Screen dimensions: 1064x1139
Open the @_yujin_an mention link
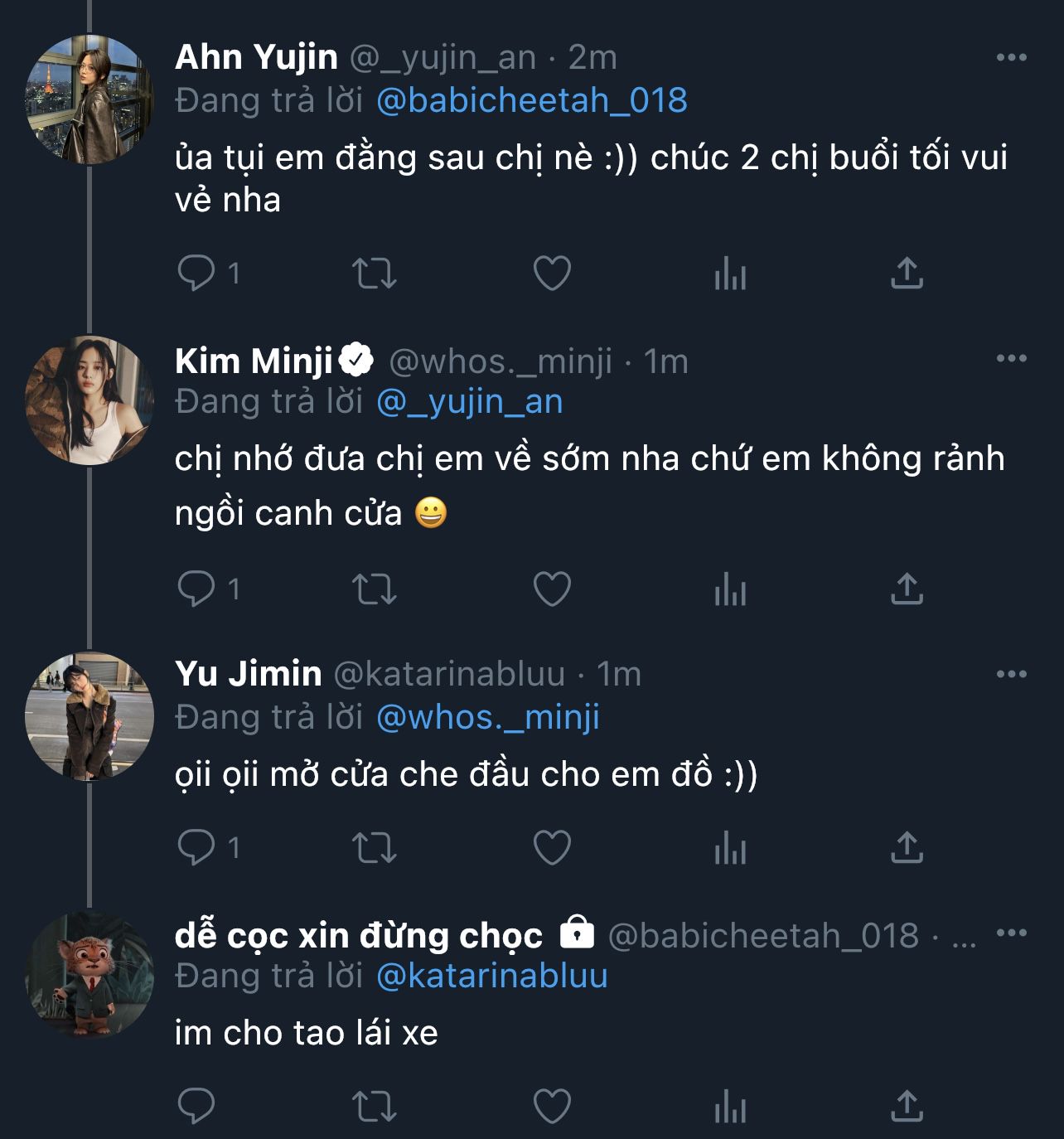(x=469, y=401)
